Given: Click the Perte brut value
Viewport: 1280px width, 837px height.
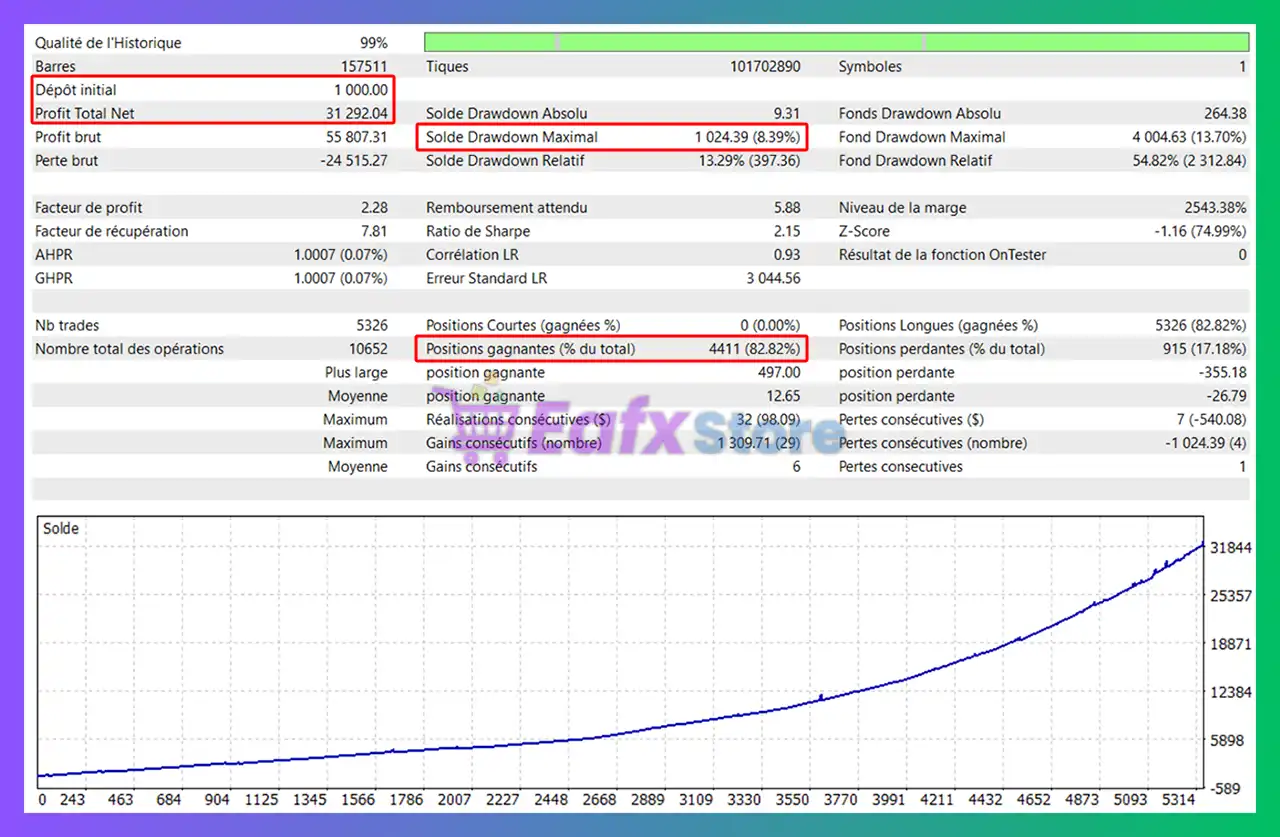Looking at the screenshot, I should pos(353,161).
